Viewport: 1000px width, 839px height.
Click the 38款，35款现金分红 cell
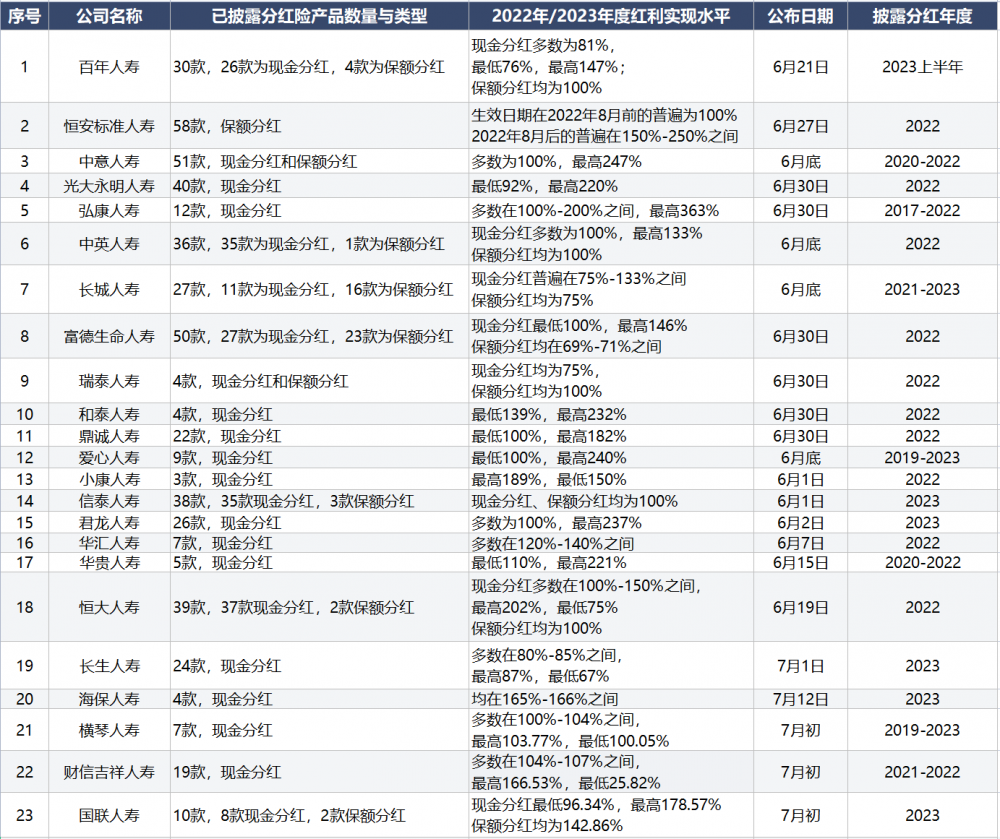319,501
